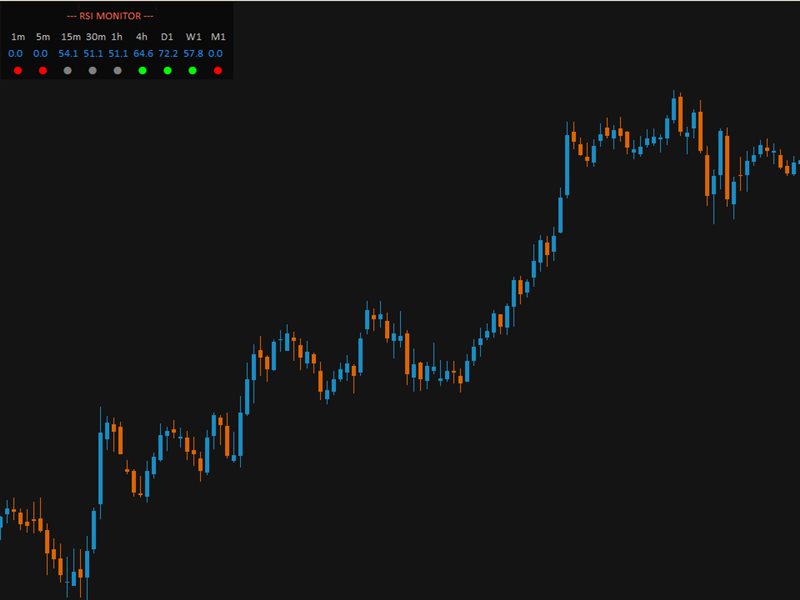Click the green status dot under W1

pos(192,70)
